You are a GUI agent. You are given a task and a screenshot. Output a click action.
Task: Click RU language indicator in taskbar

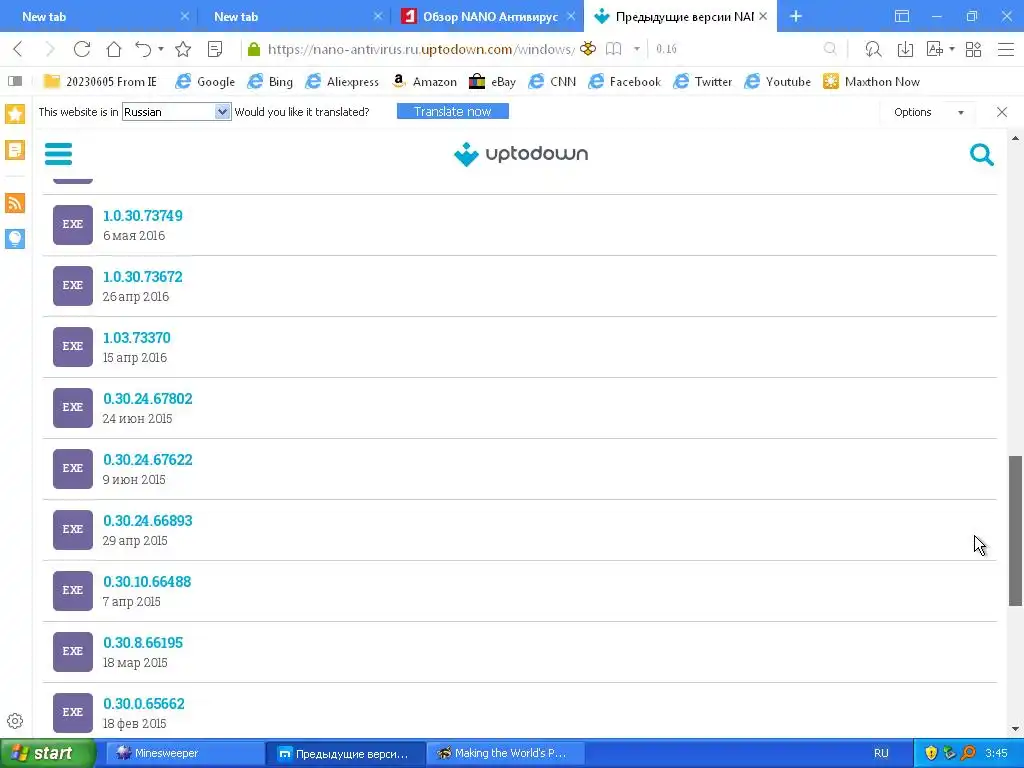tap(881, 753)
